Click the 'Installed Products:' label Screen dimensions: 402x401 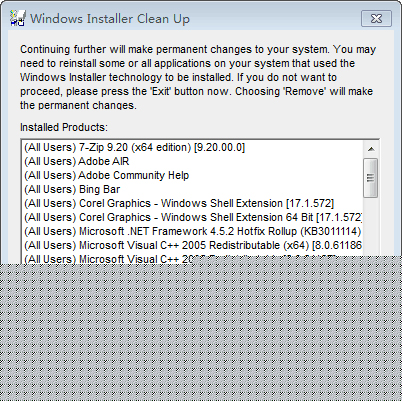click(x=64, y=127)
